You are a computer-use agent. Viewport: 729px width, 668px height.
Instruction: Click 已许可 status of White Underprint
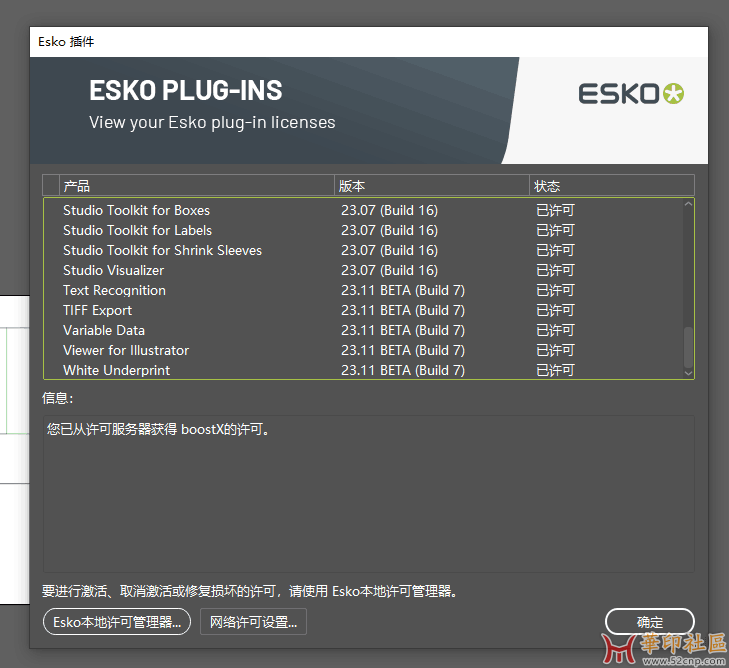[555, 370]
